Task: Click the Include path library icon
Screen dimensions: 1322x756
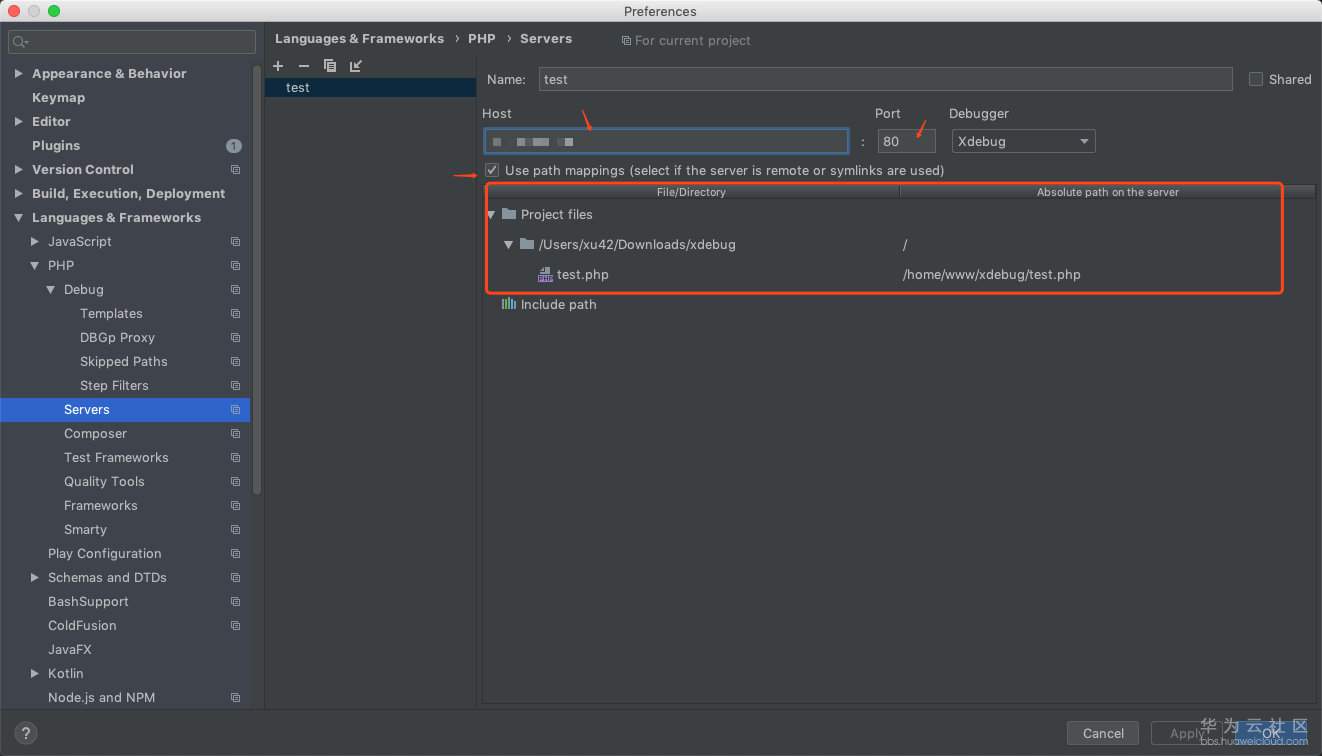Action: click(509, 304)
